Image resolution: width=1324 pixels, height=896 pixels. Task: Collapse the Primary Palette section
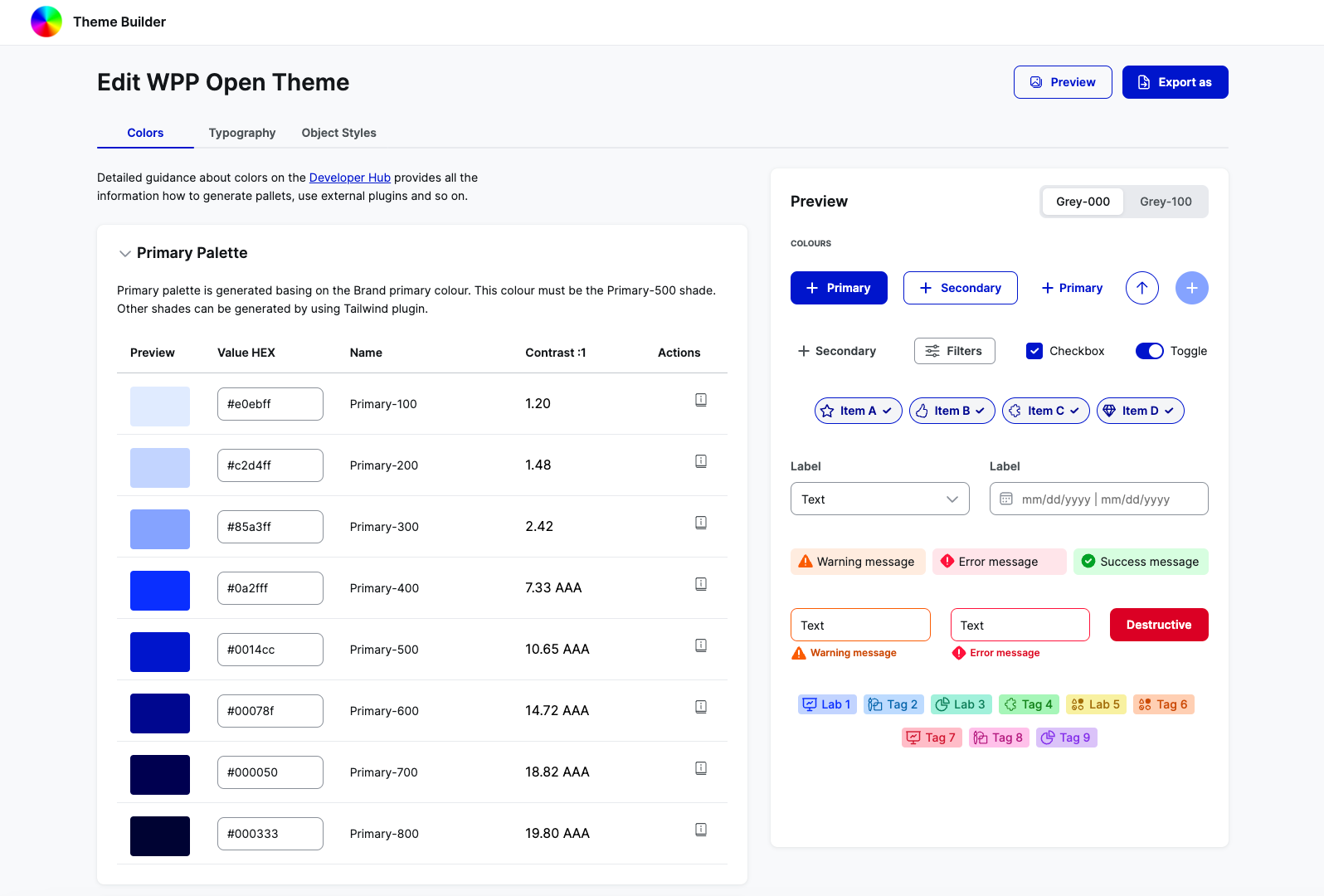pyautogui.click(x=125, y=254)
